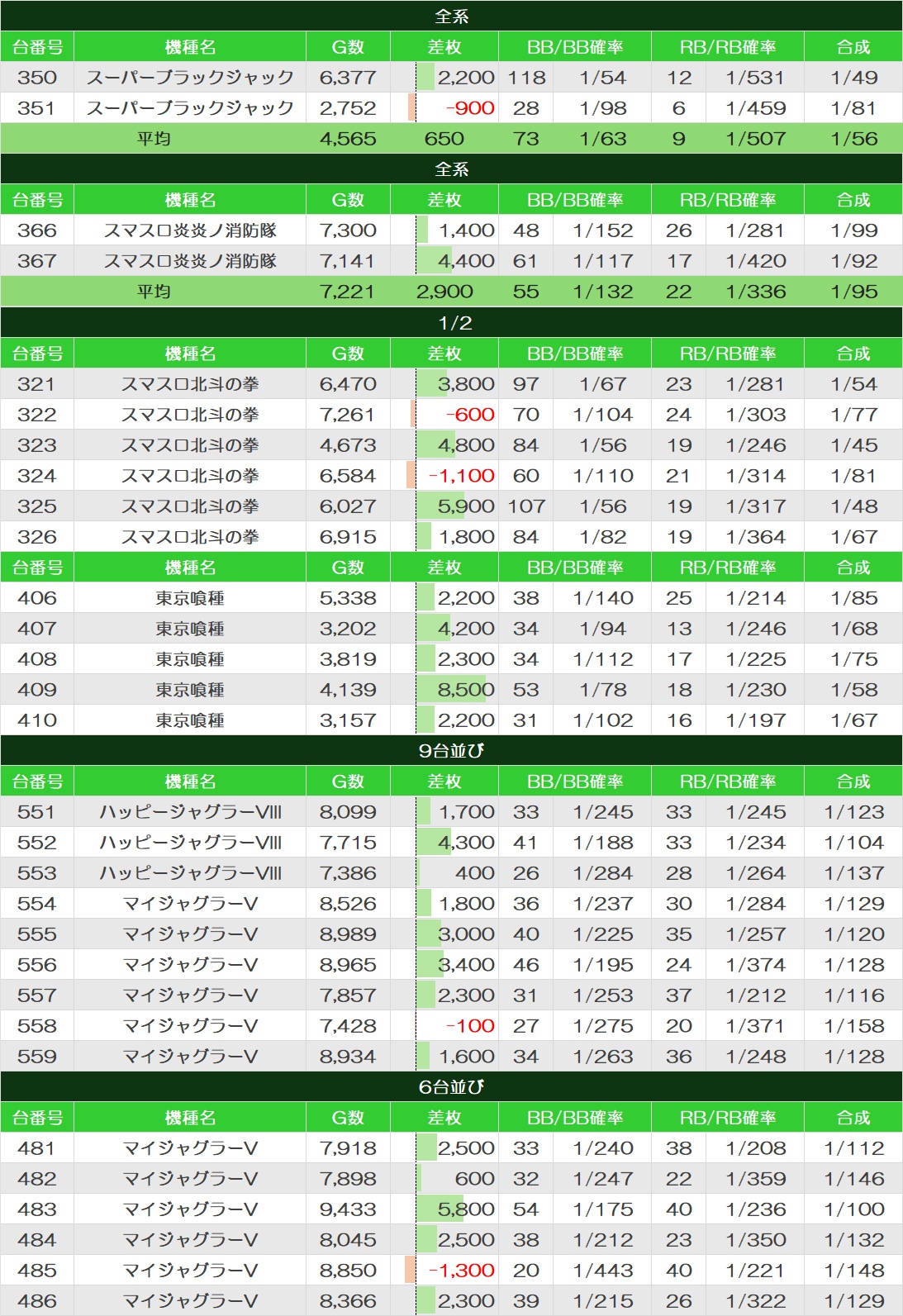Click the 6台並び section header
This screenshot has width=903, height=1316.
[452, 1086]
